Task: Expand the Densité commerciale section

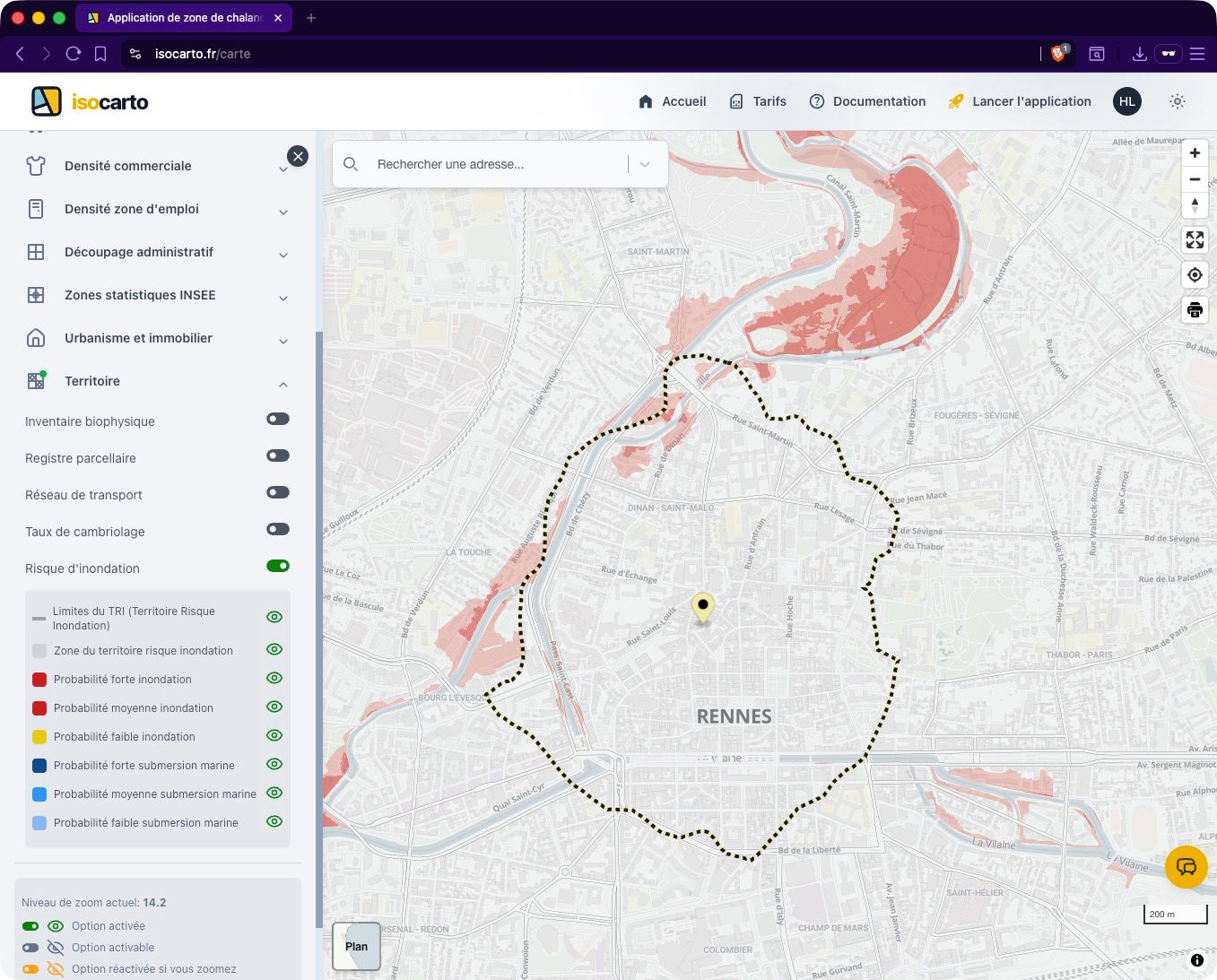Action: (x=283, y=169)
